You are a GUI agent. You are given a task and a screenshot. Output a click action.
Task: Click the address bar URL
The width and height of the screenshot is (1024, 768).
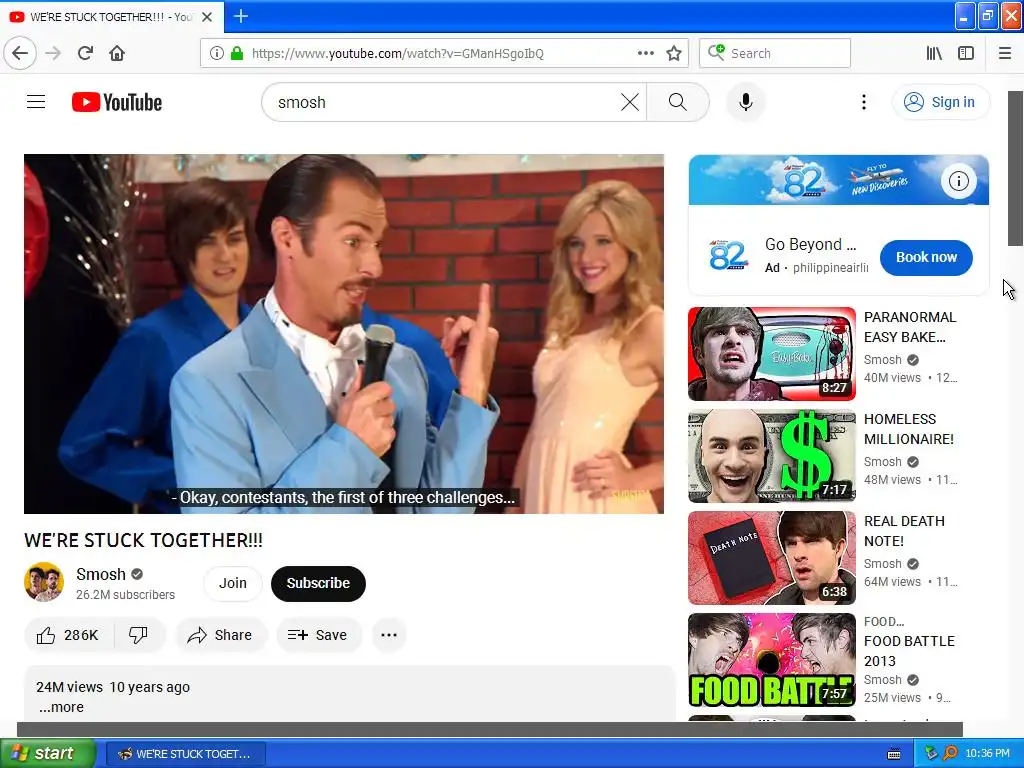click(398, 54)
